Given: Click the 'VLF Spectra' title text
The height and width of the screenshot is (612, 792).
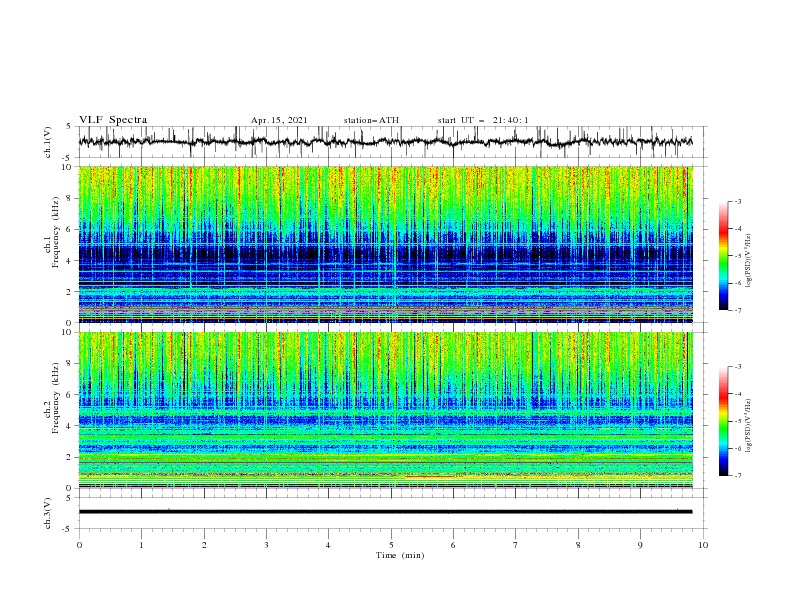Looking at the screenshot, I should [113, 120].
